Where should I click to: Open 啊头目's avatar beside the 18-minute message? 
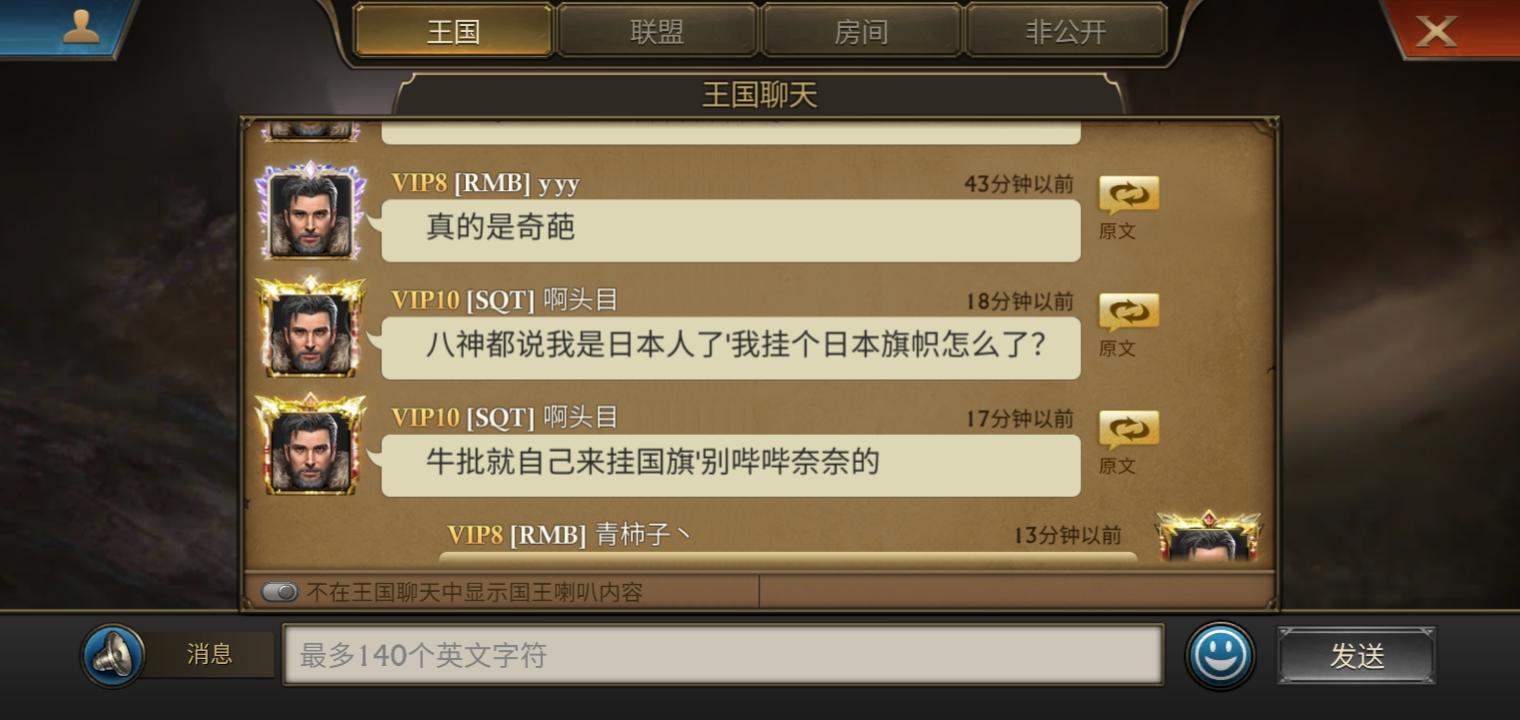click(x=310, y=328)
